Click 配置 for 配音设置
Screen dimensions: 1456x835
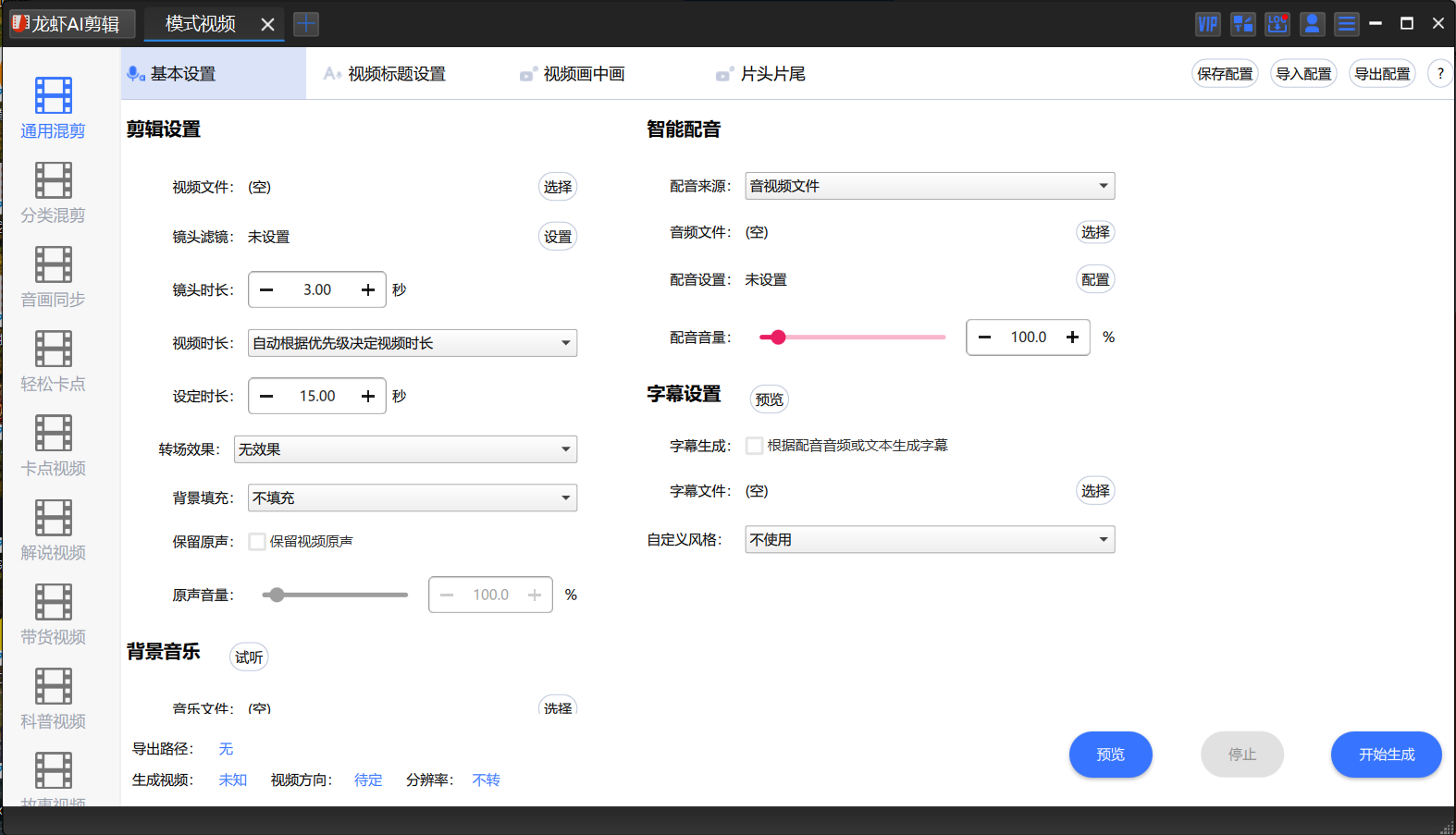[x=1095, y=279]
